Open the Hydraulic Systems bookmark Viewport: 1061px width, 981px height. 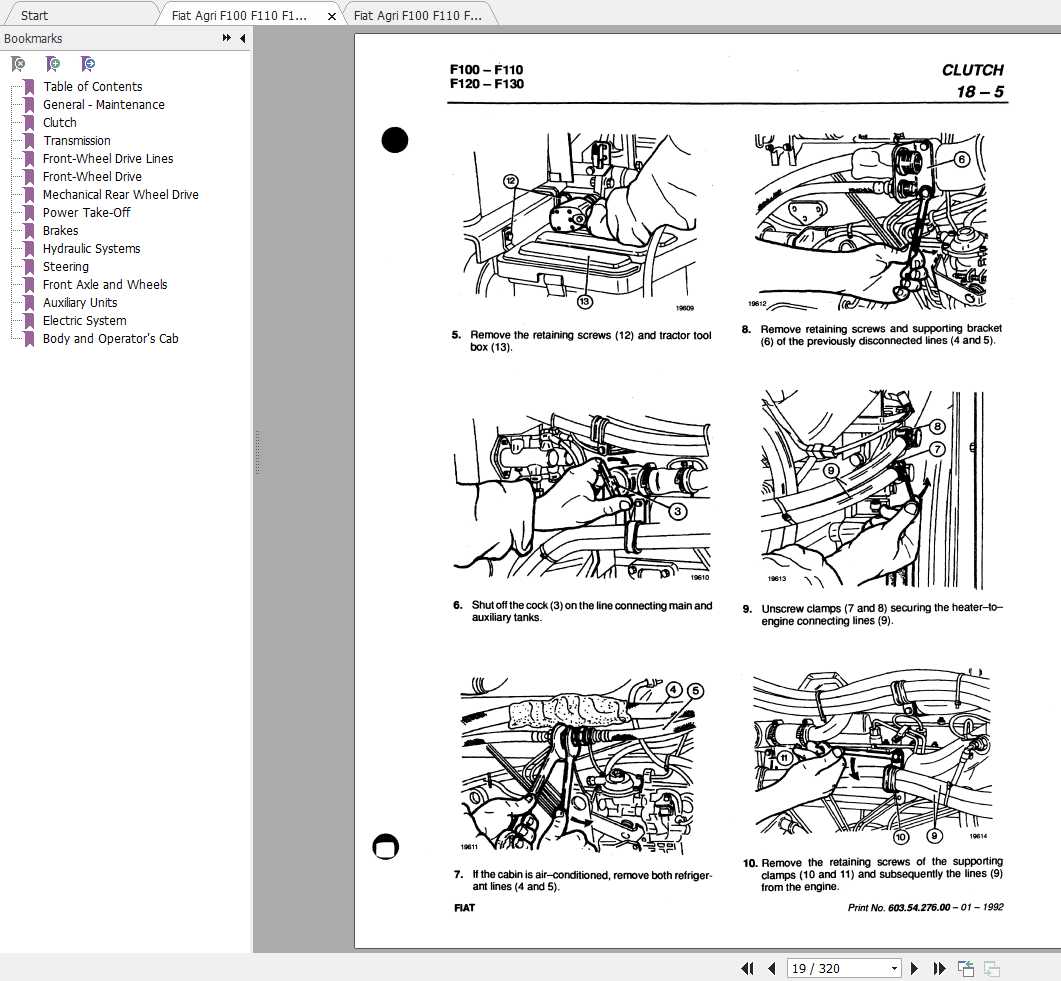pos(91,248)
